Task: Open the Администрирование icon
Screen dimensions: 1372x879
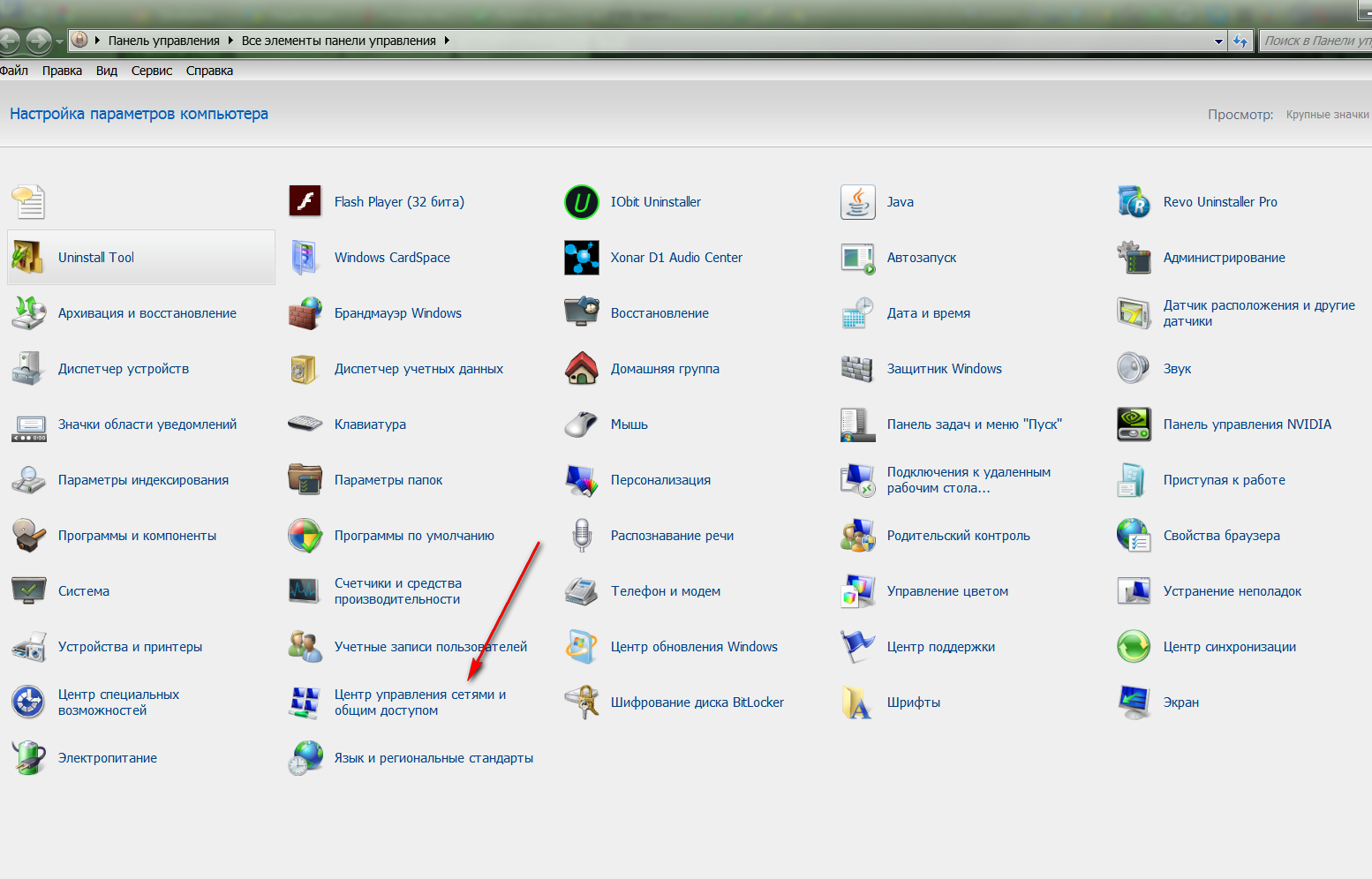Action: pyautogui.click(x=1135, y=258)
